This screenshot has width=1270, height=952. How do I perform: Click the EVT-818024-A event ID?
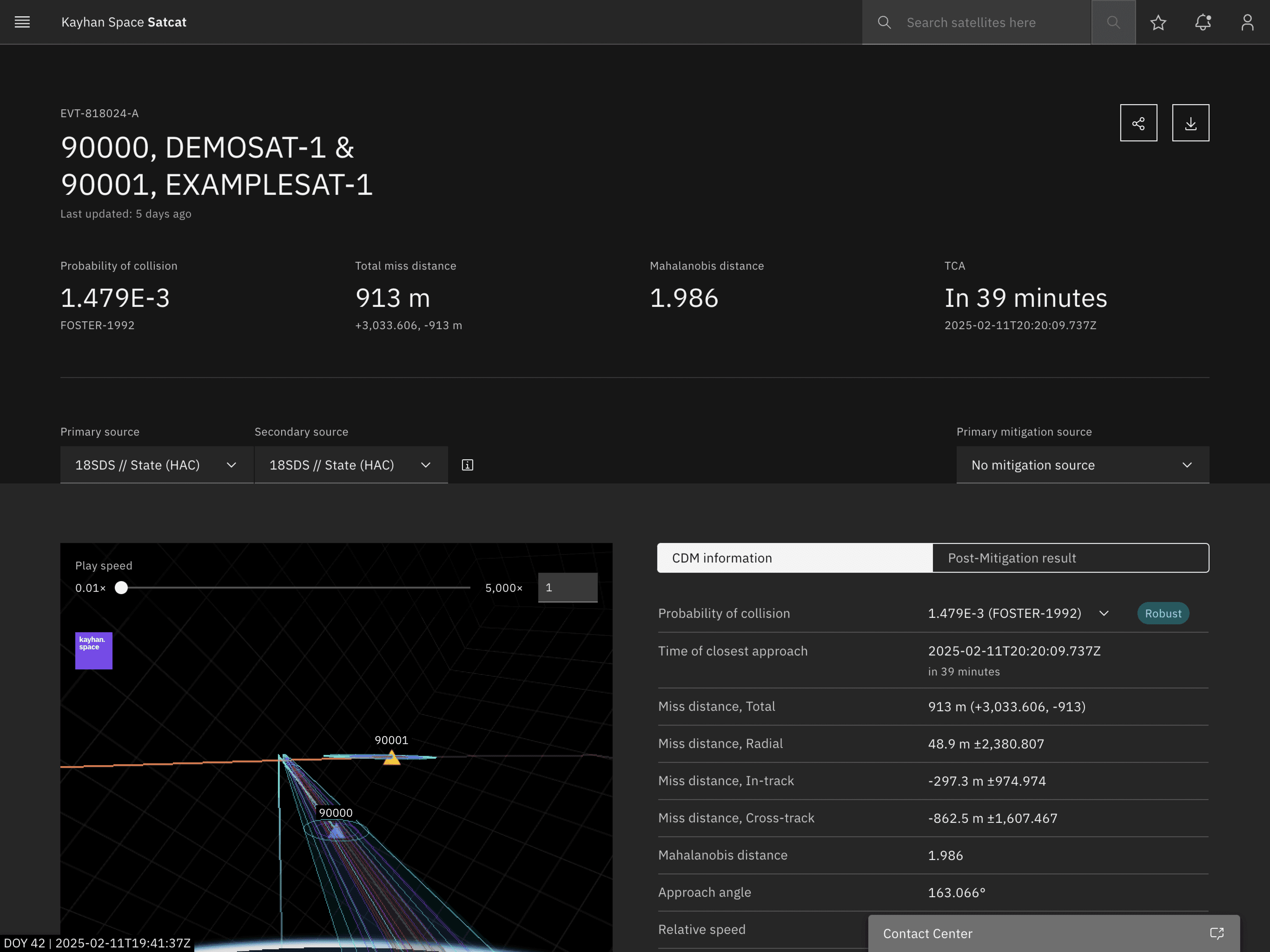[99, 113]
